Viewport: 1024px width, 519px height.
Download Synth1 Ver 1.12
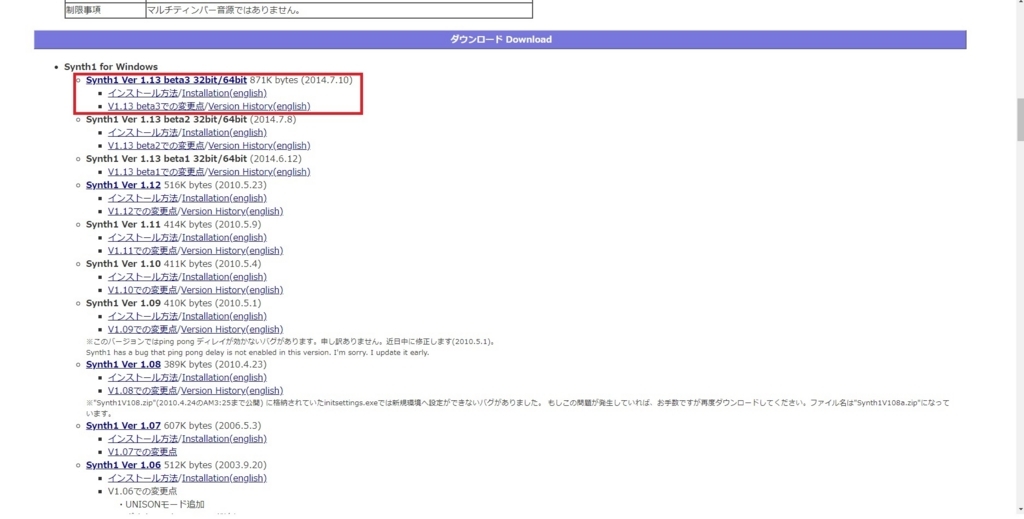(x=123, y=185)
